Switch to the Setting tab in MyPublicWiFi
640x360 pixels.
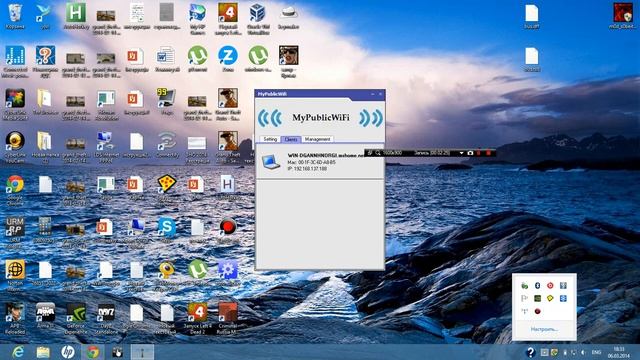[x=270, y=139]
